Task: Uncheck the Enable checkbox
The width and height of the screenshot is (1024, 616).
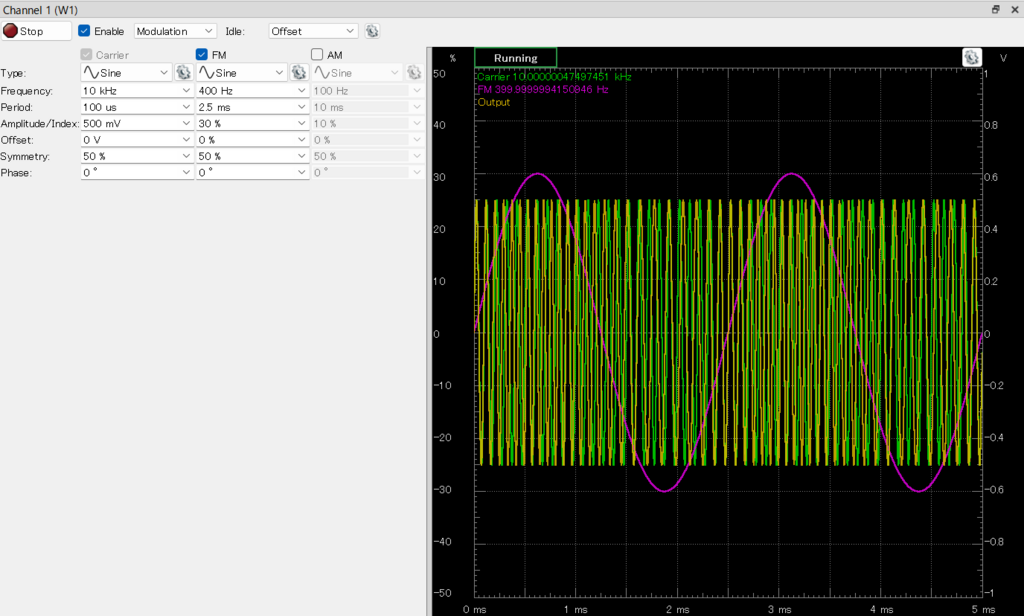Action: tap(85, 31)
